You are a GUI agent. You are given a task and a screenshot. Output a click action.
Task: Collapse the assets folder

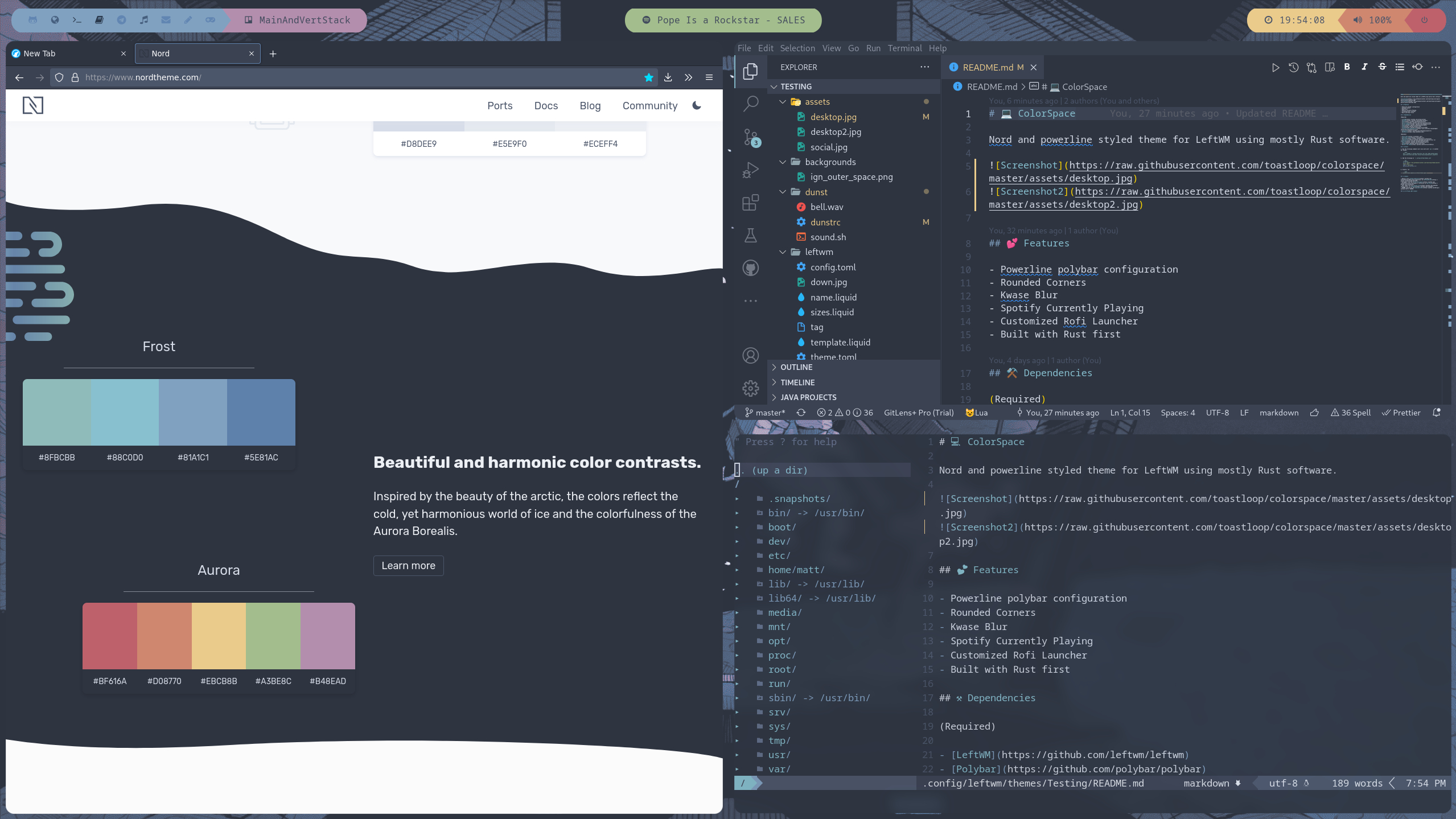[783, 102]
